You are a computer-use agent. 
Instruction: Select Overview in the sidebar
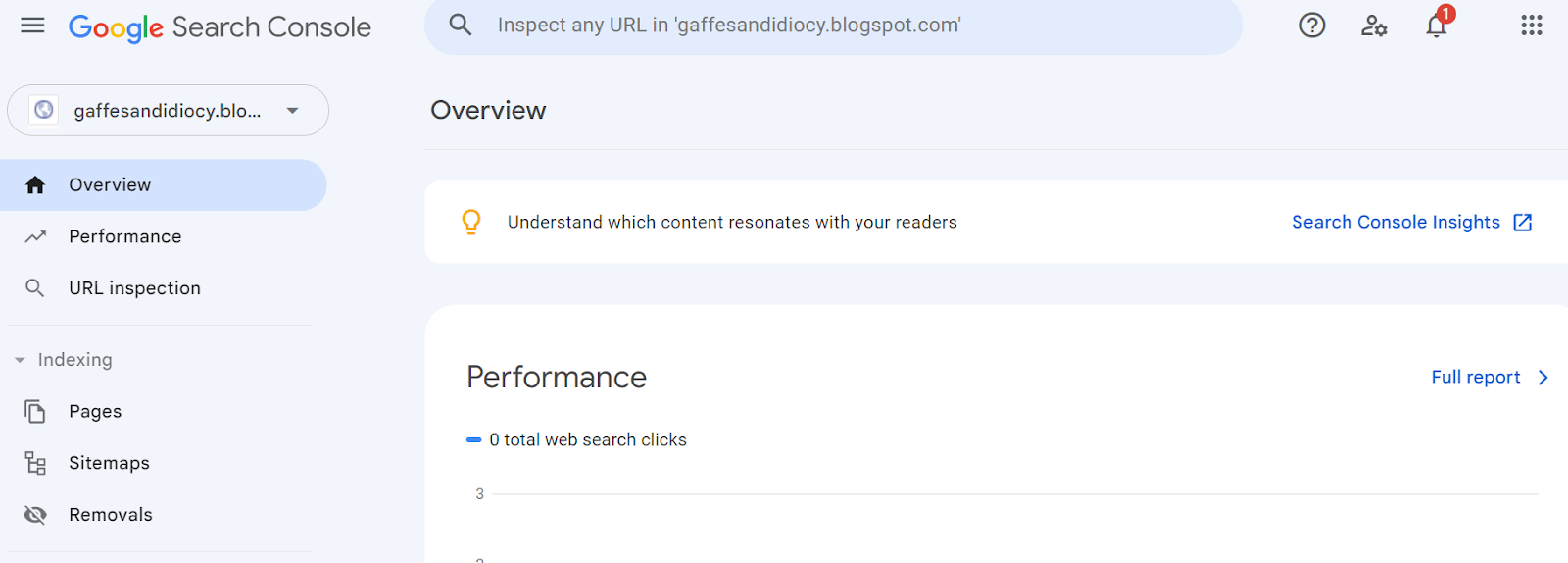(110, 185)
